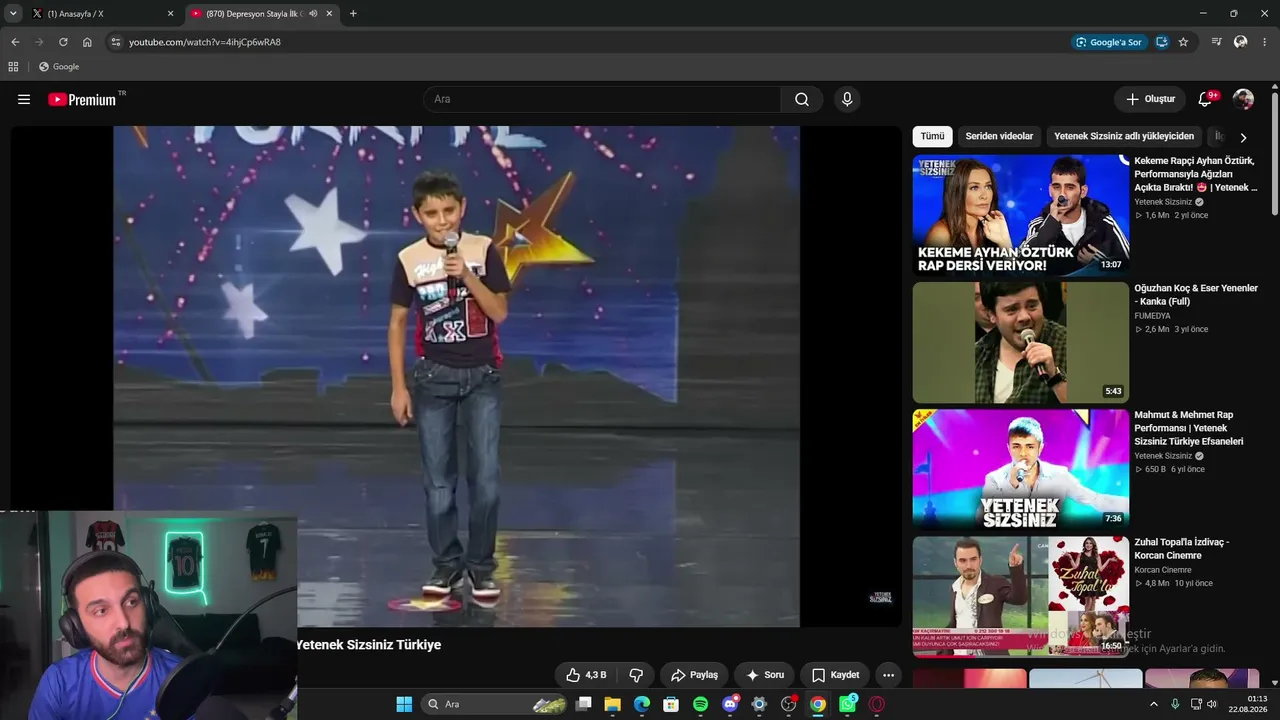Screen dimensions: 1280x720
Task: Open the Chrome profile avatar
Action: point(1240,42)
